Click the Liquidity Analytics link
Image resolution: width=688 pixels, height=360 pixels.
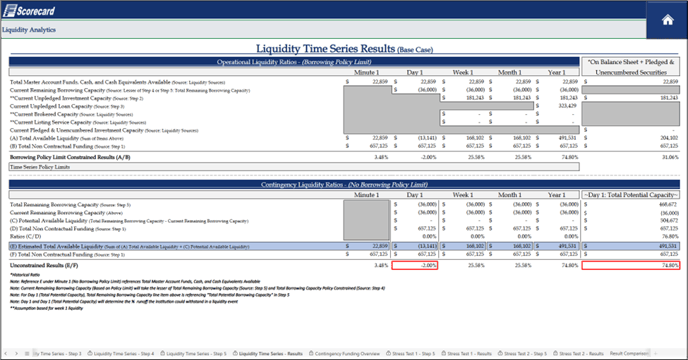29,30
